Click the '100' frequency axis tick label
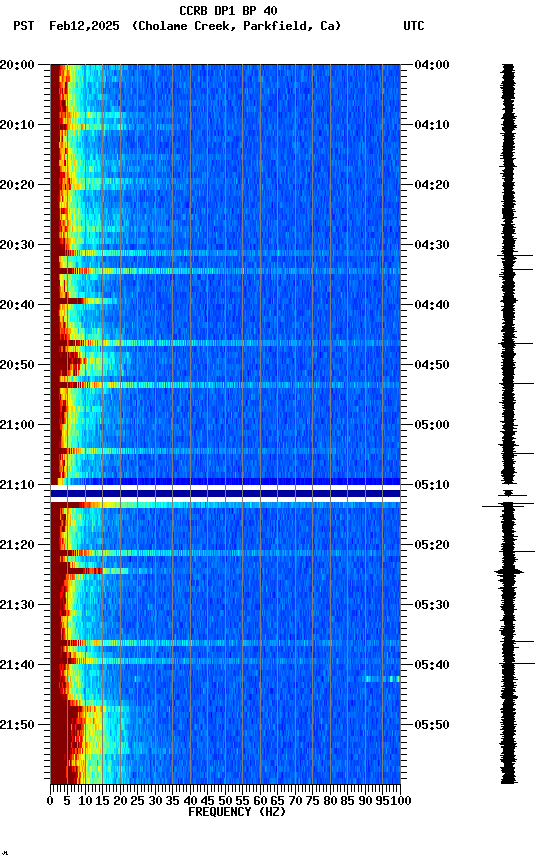The image size is (552, 864). pyautogui.click(x=401, y=802)
